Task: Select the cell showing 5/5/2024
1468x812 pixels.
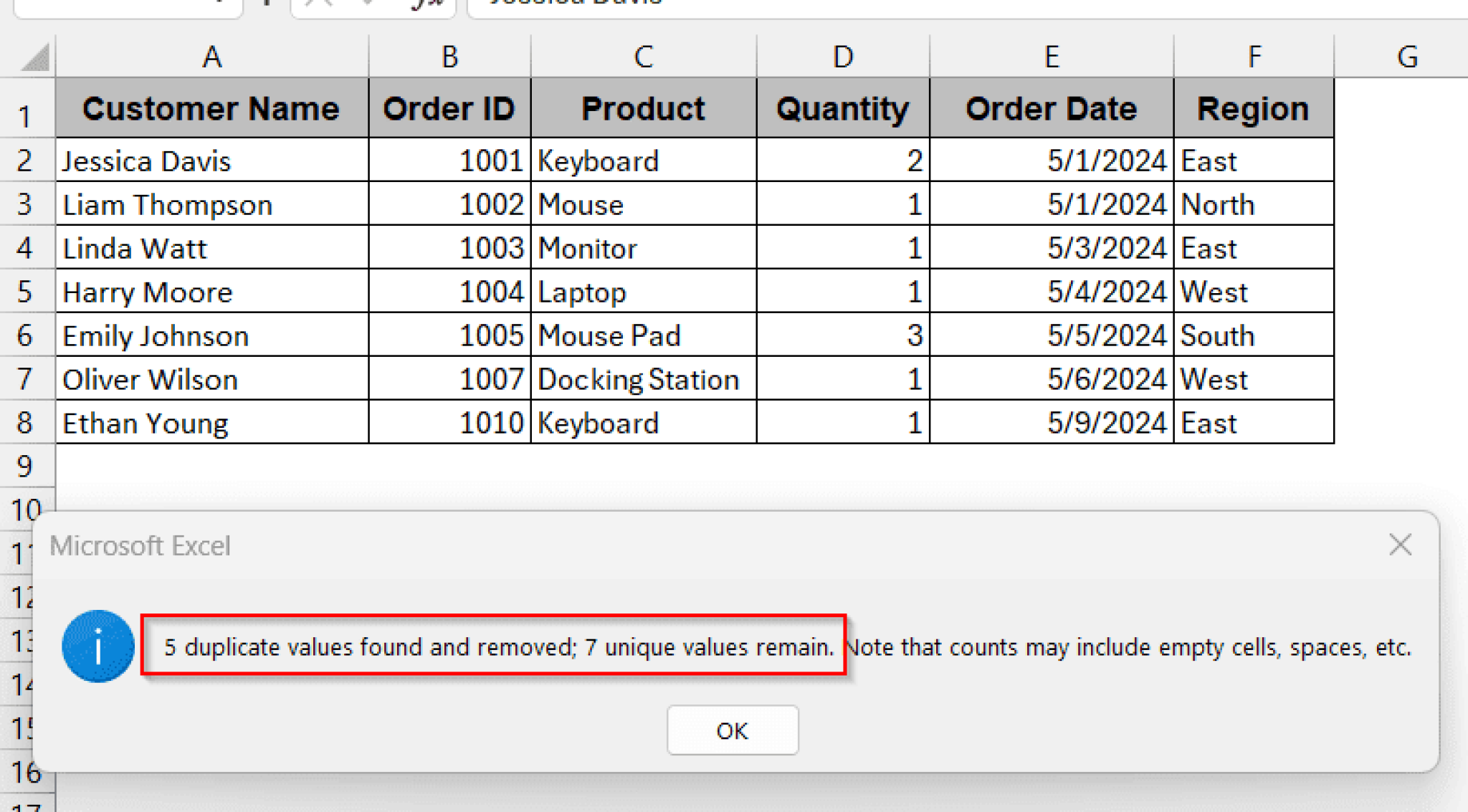Action: (1050, 335)
